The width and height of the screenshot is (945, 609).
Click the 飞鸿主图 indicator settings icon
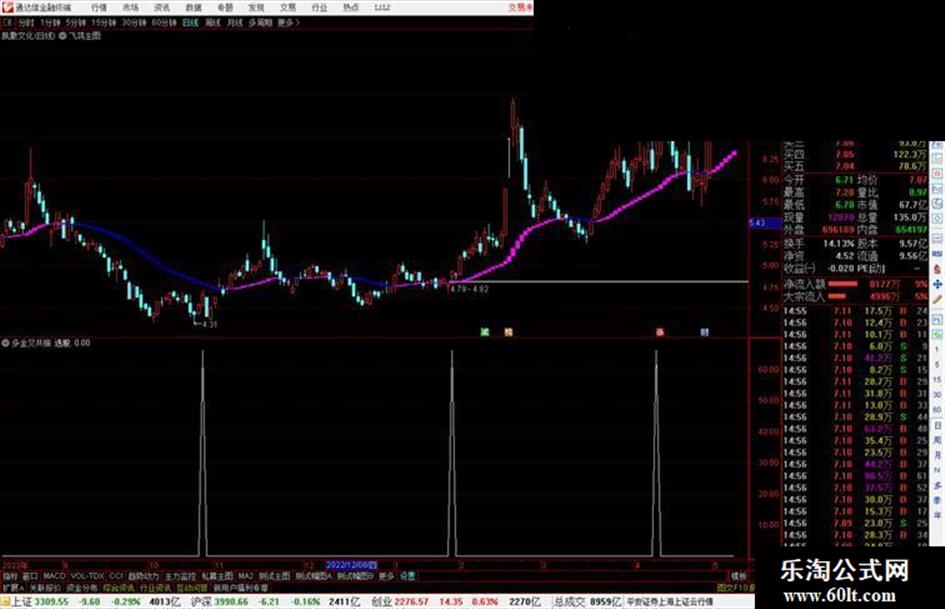coord(63,36)
